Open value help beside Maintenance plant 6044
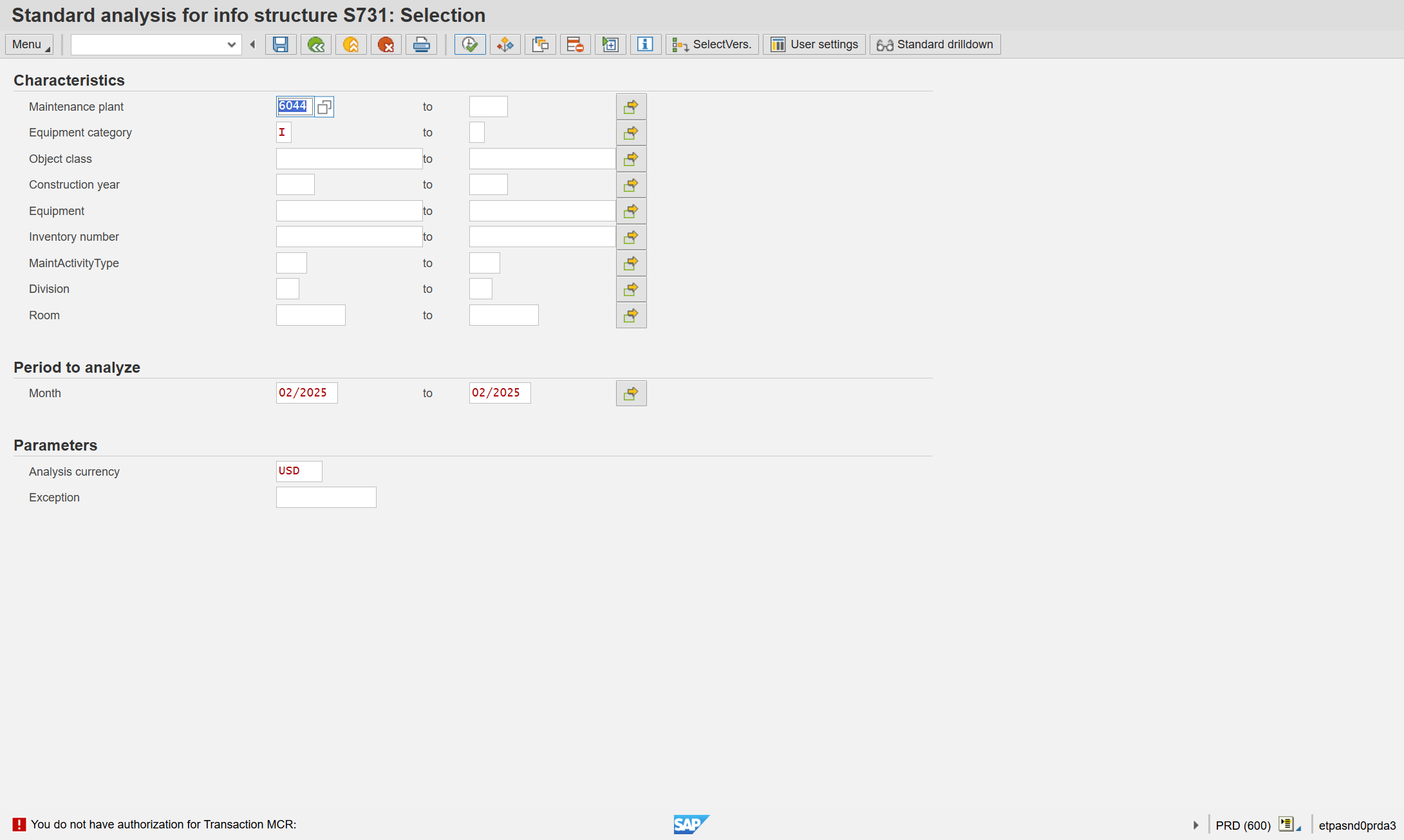1404x840 pixels. [x=324, y=107]
